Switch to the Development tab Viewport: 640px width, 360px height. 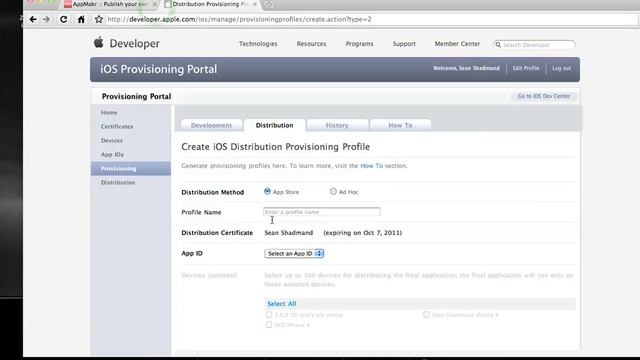click(x=211, y=125)
